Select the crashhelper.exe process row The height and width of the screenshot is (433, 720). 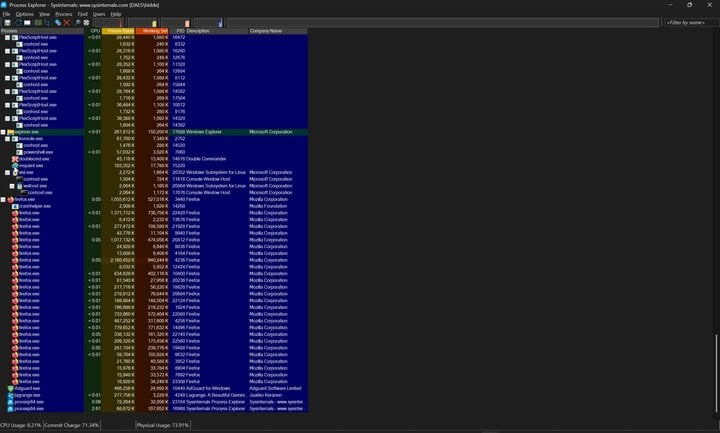click(154, 206)
